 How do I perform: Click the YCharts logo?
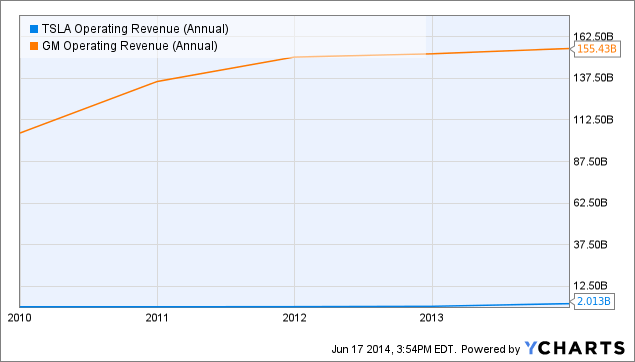[x=575, y=348]
